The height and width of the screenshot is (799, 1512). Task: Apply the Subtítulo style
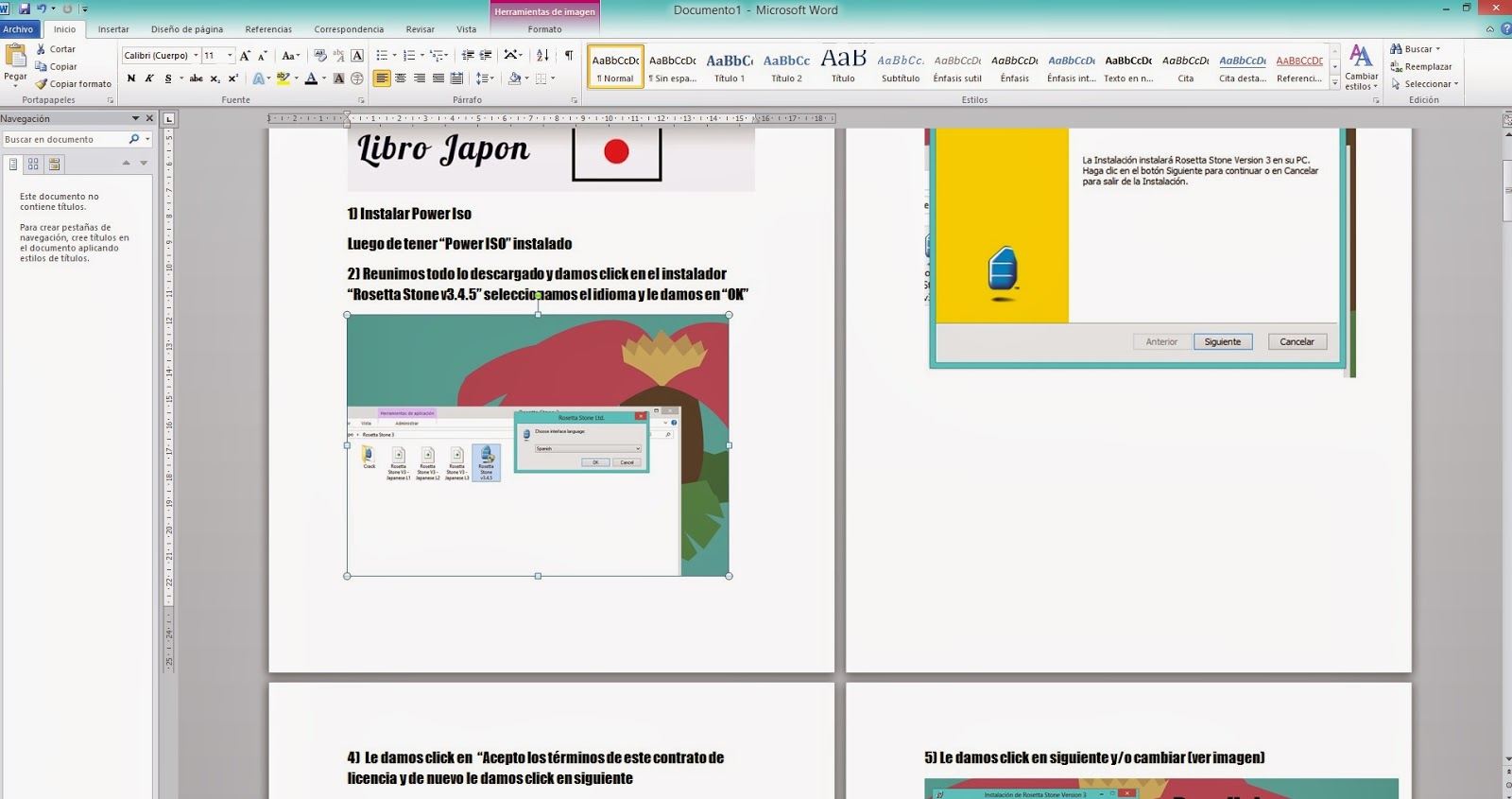tap(901, 66)
